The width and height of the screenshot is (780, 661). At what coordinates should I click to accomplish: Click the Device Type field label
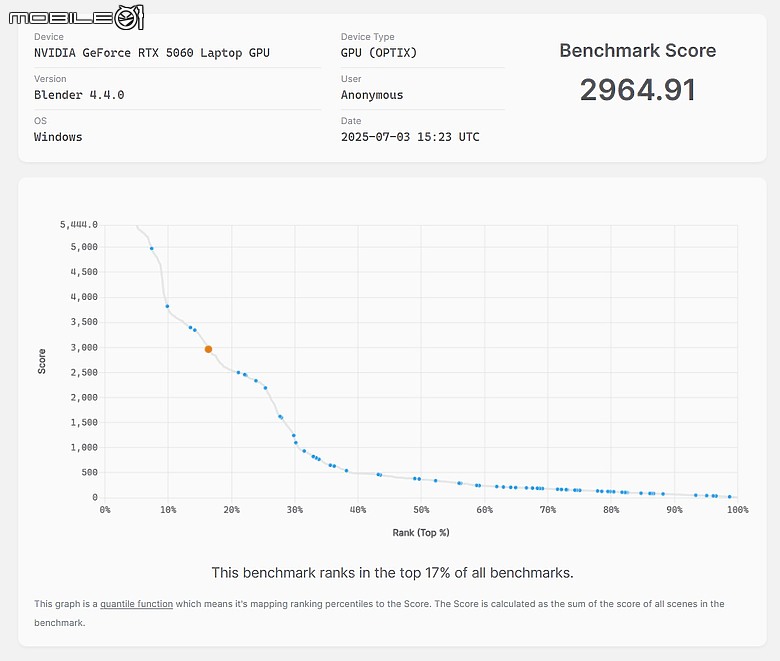point(368,37)
